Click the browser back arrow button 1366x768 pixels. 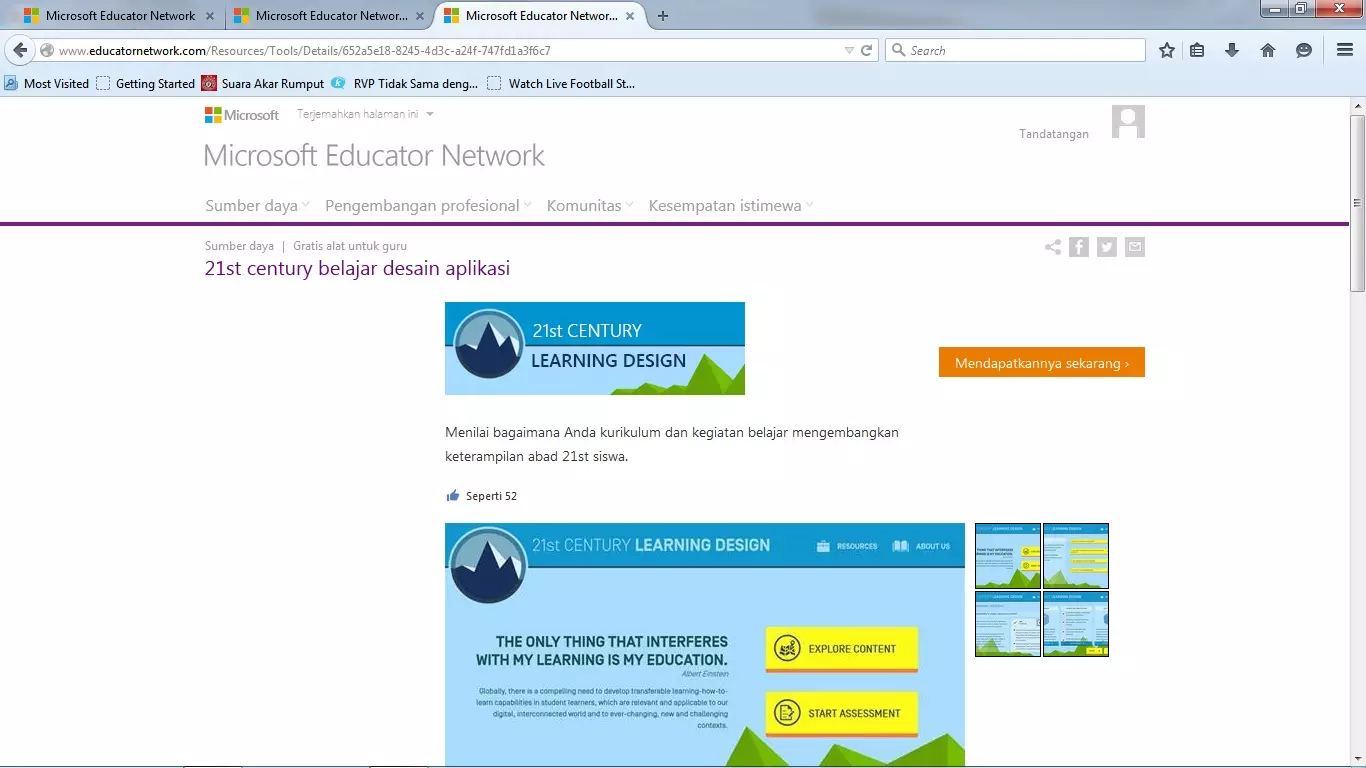[20, 51]
